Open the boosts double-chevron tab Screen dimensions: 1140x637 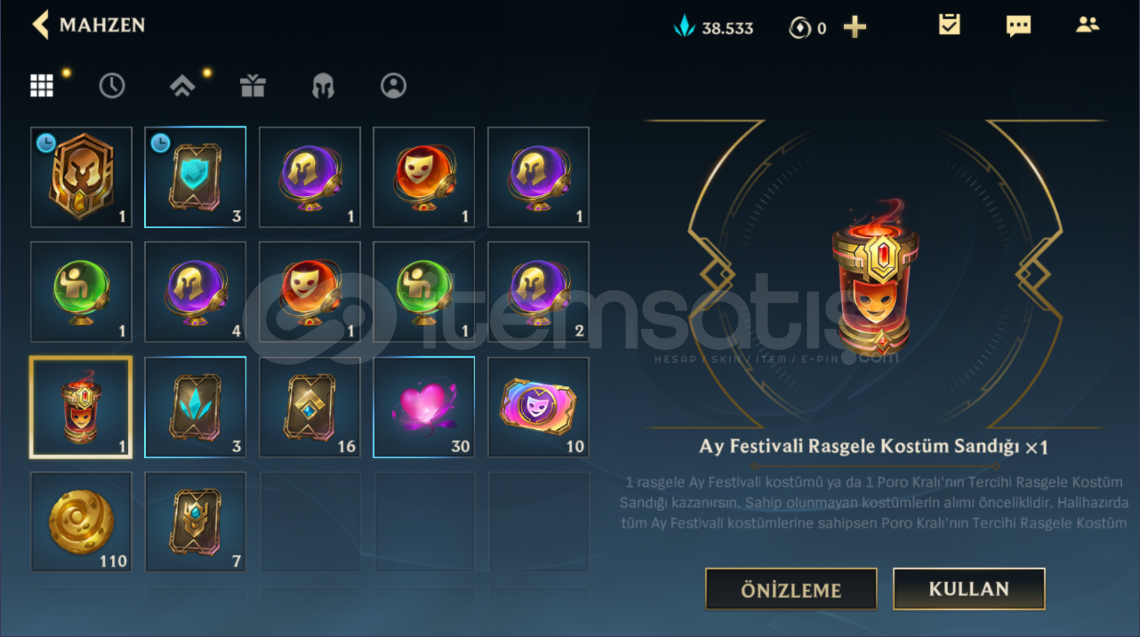(182, 86)
